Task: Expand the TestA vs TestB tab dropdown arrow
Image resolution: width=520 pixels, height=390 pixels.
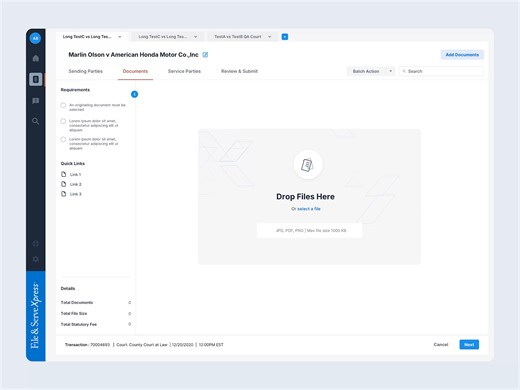Action: (x=270, y=37)
